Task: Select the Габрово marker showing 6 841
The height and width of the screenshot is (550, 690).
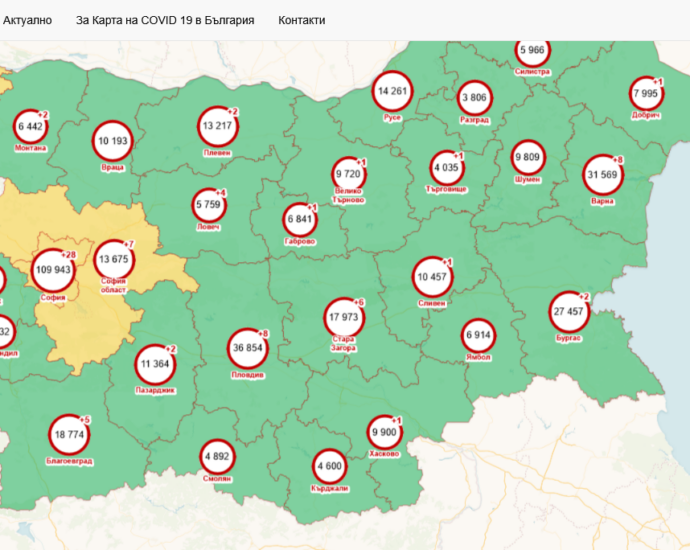Action: [x=300, y=219]
